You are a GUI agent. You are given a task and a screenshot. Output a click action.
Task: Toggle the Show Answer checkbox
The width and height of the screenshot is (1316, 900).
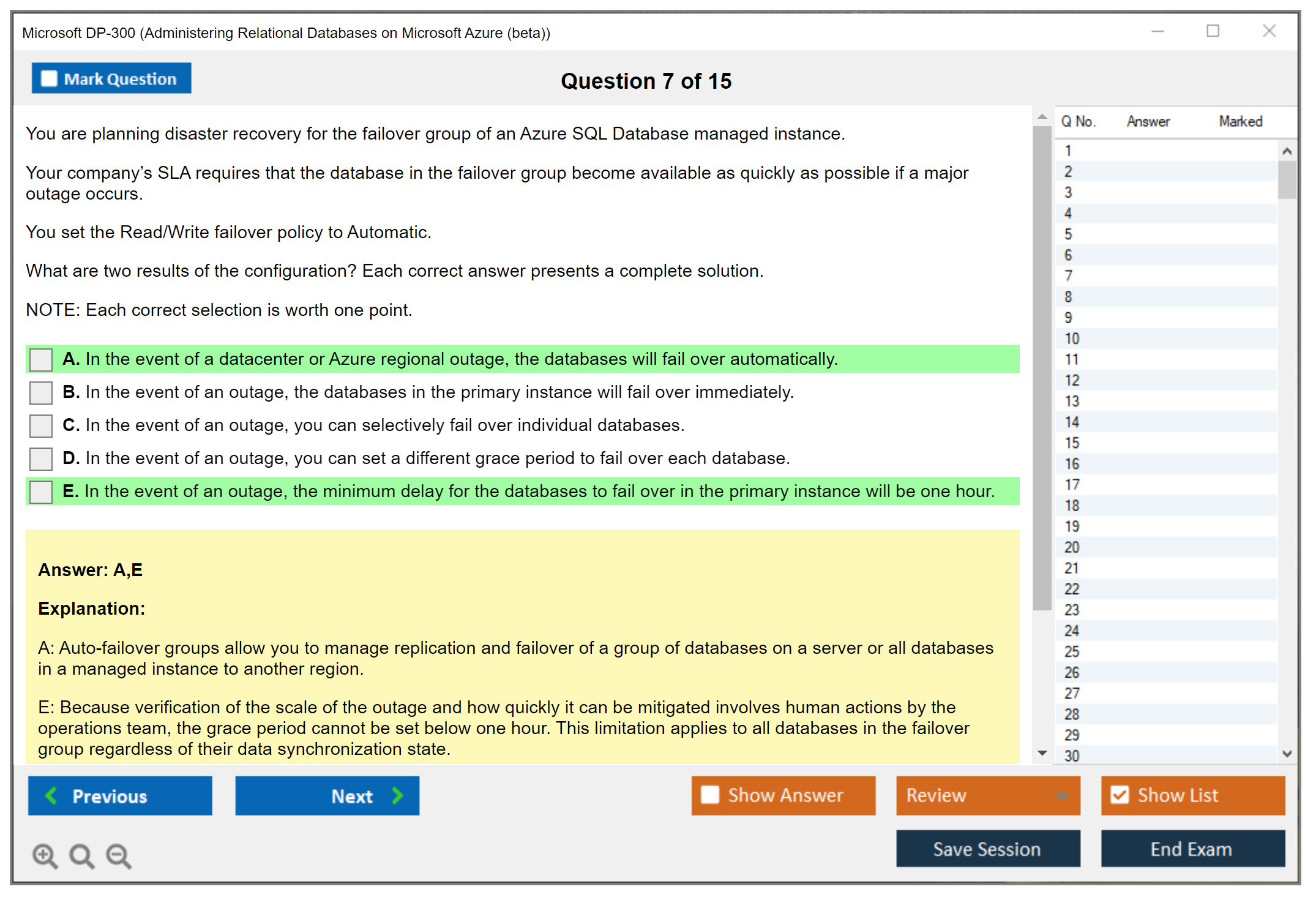pyautogui.click(x=710, y=795)
